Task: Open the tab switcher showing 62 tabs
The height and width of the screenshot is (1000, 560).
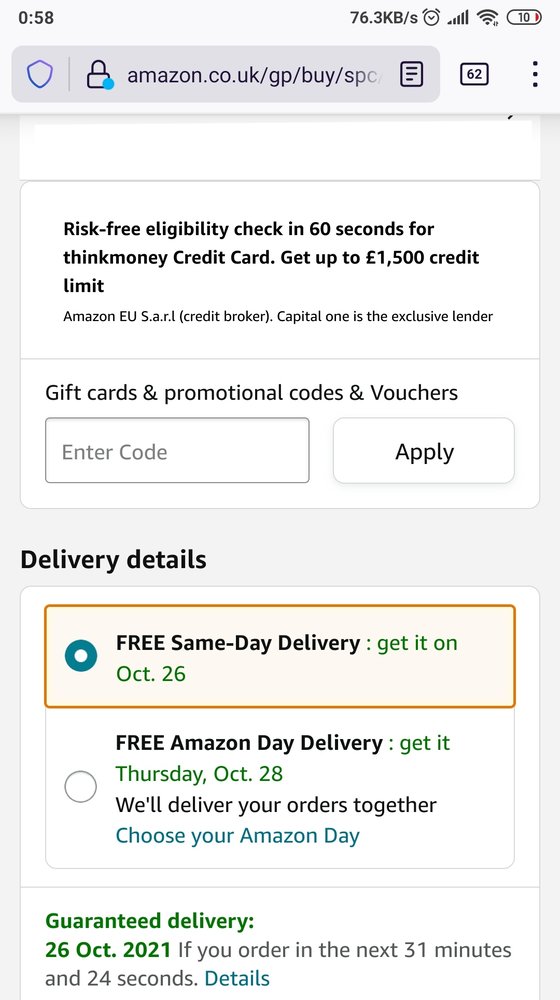Action: [474, 74]
